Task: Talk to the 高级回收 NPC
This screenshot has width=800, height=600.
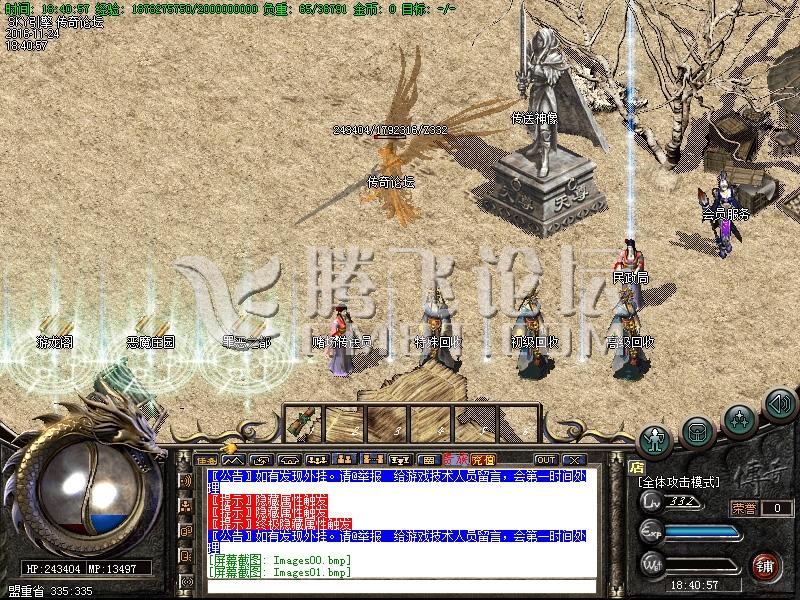Action: [x=631, y=339]
